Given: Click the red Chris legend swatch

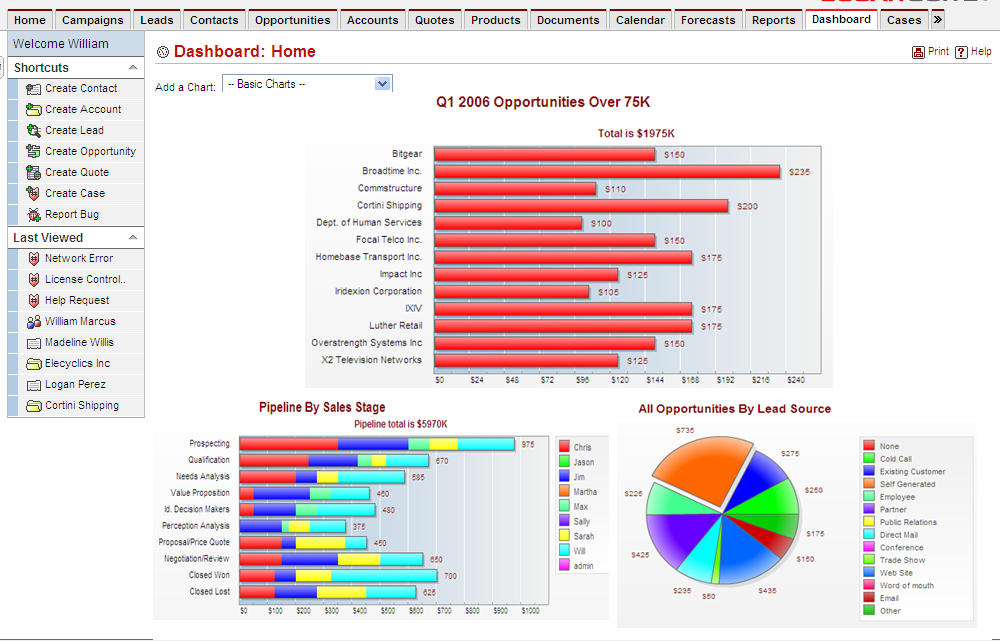Looking at the screenshot, I should click(563, 447).
